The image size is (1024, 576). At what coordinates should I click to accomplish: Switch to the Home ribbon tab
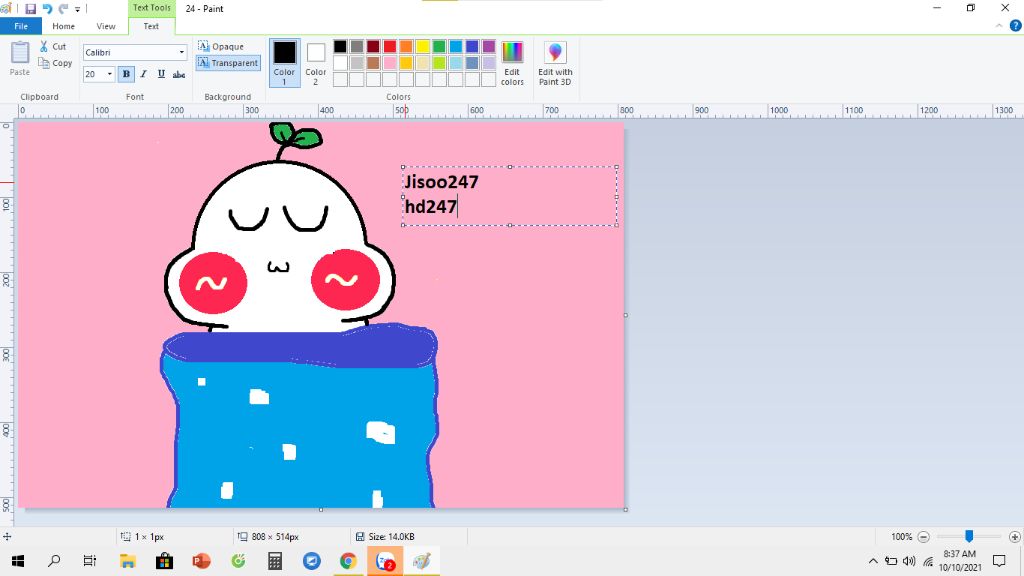(x=63, y=26)
